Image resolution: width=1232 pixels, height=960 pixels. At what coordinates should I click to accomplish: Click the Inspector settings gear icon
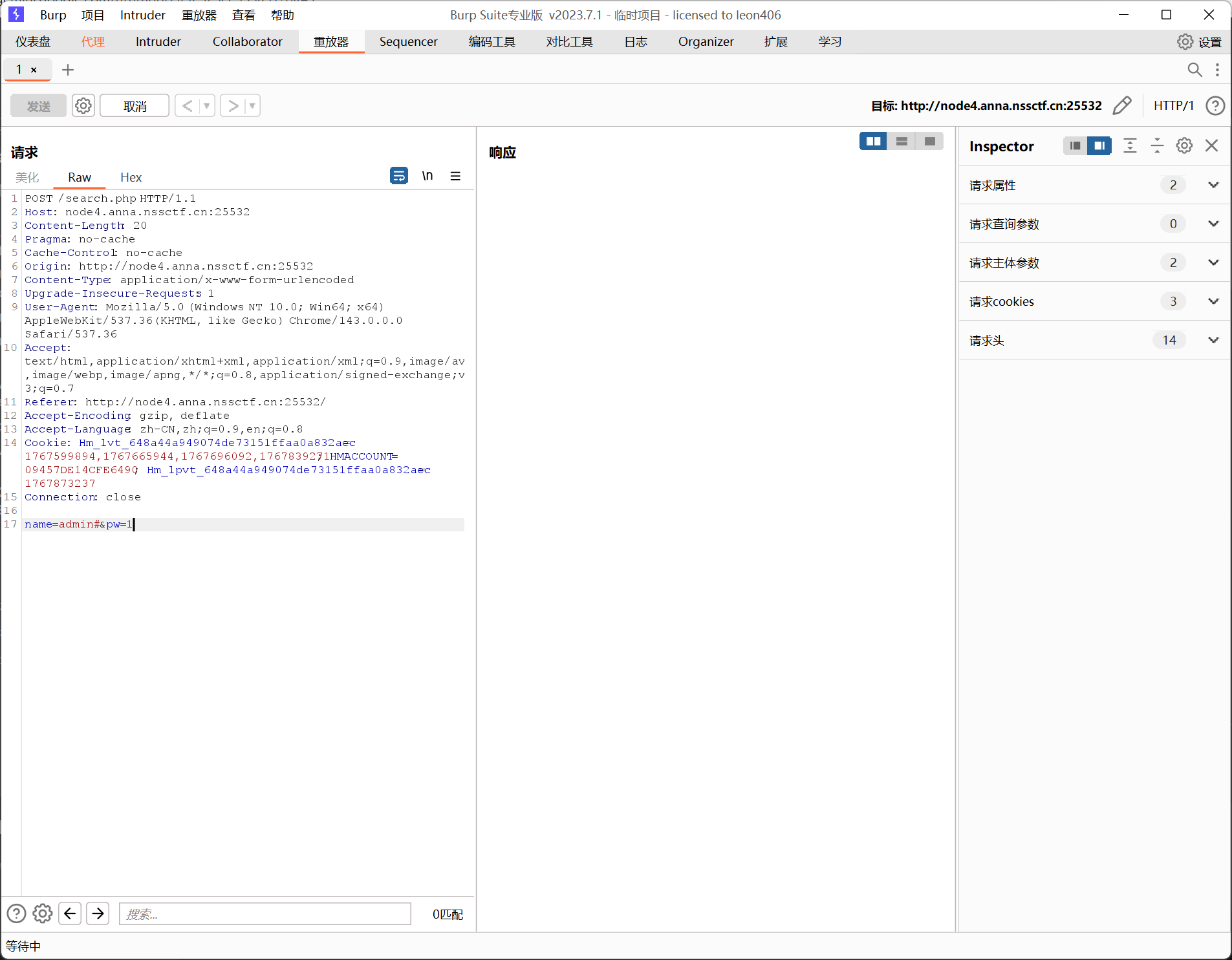(x=1184, y=146)
